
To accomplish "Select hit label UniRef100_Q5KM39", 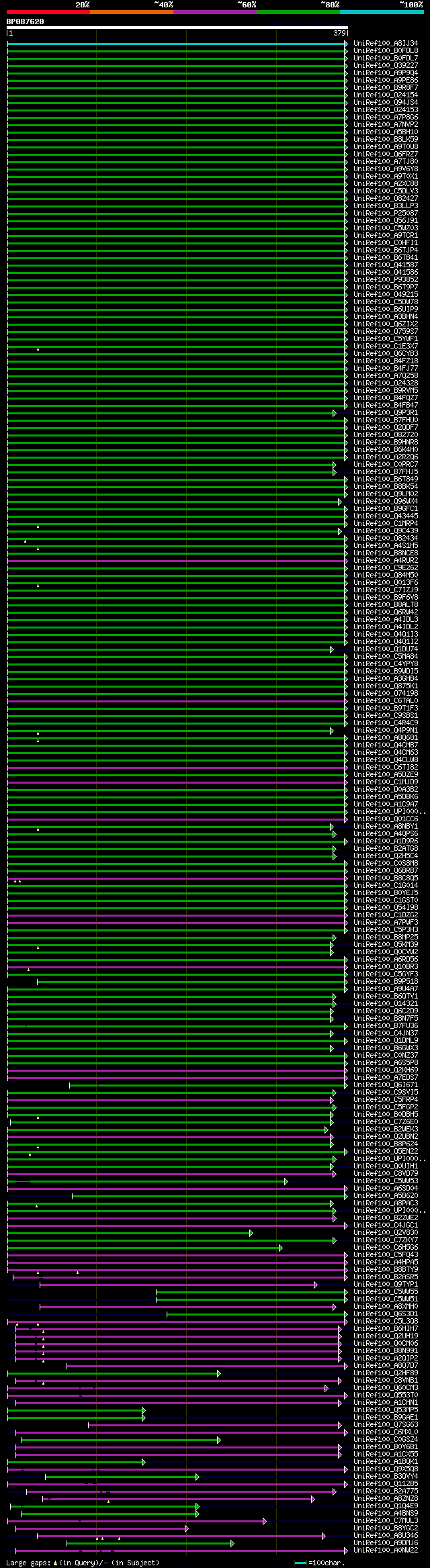I will pos(386,945).
